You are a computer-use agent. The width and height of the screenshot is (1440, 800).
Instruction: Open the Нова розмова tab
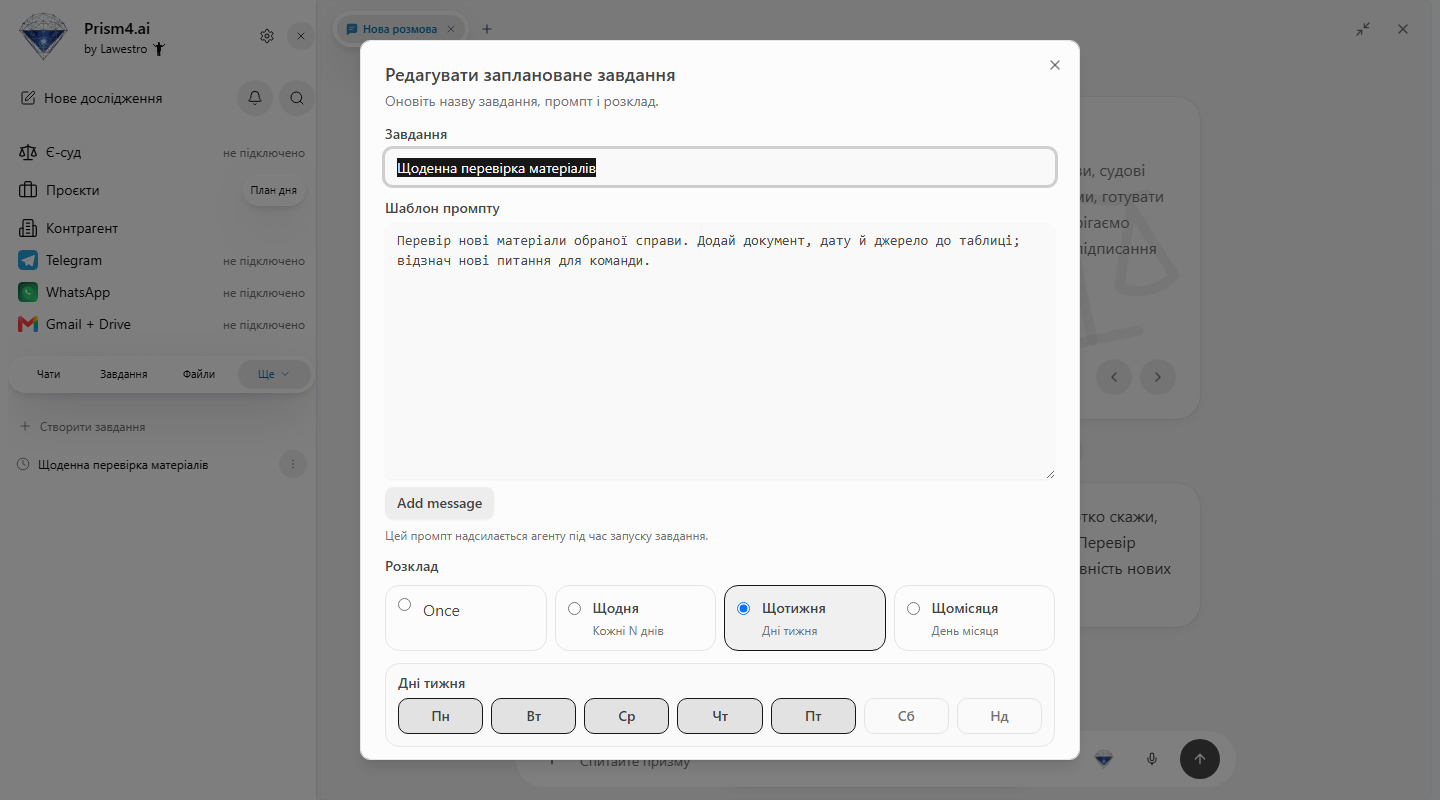pos(400,29)
